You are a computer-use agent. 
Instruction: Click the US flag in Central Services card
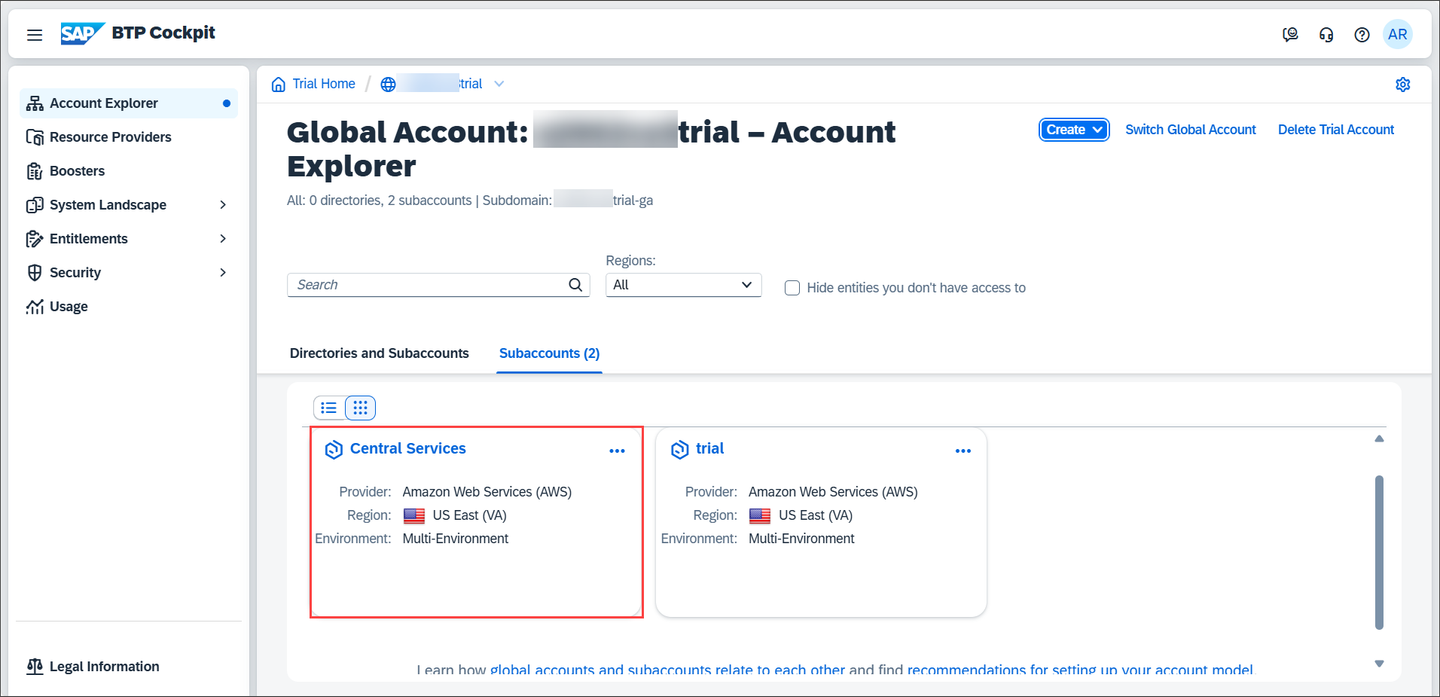(414, 516)
